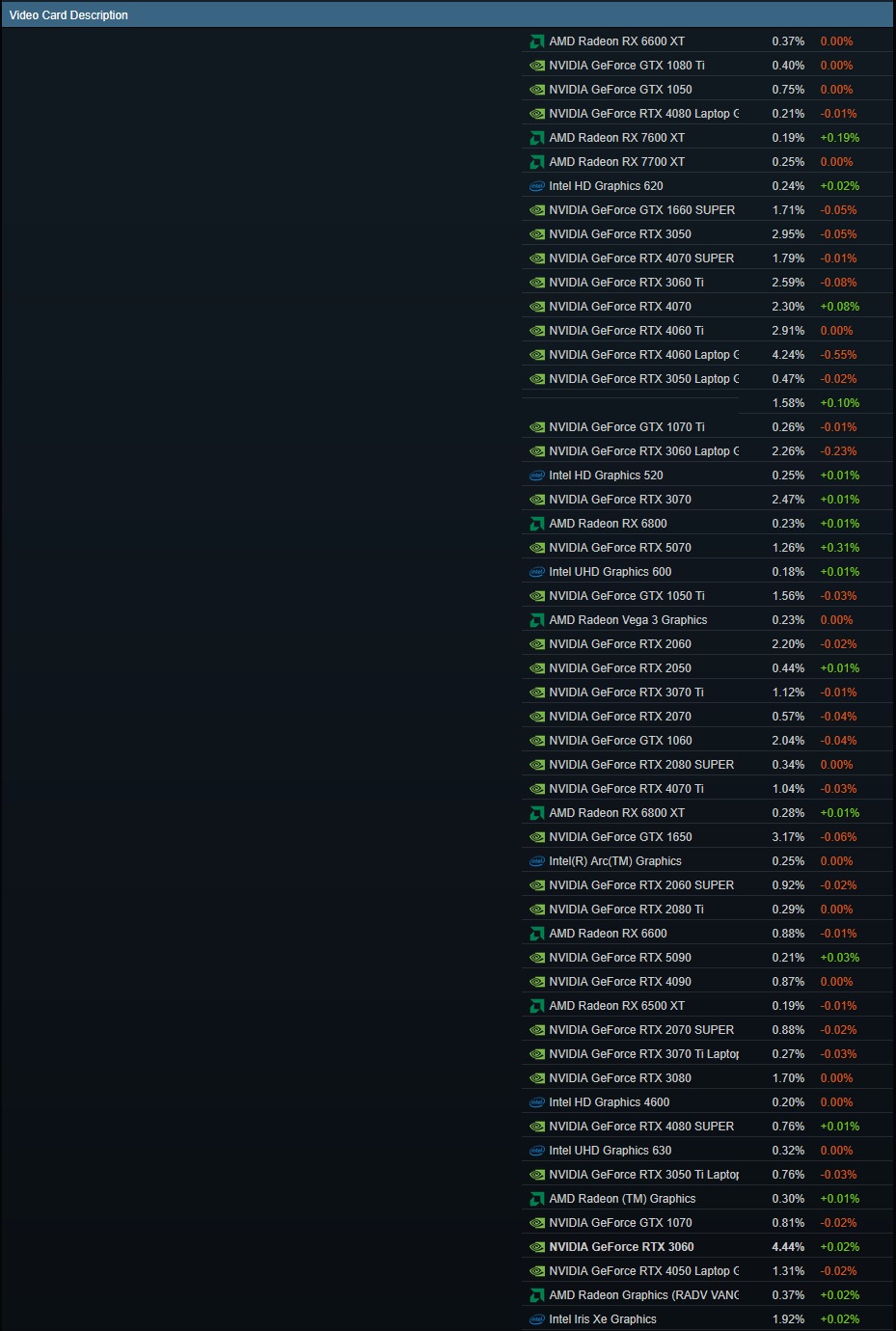Click the AMD logo beside Radeon RX 7600 XT
896x1331 pixels.
537,138
